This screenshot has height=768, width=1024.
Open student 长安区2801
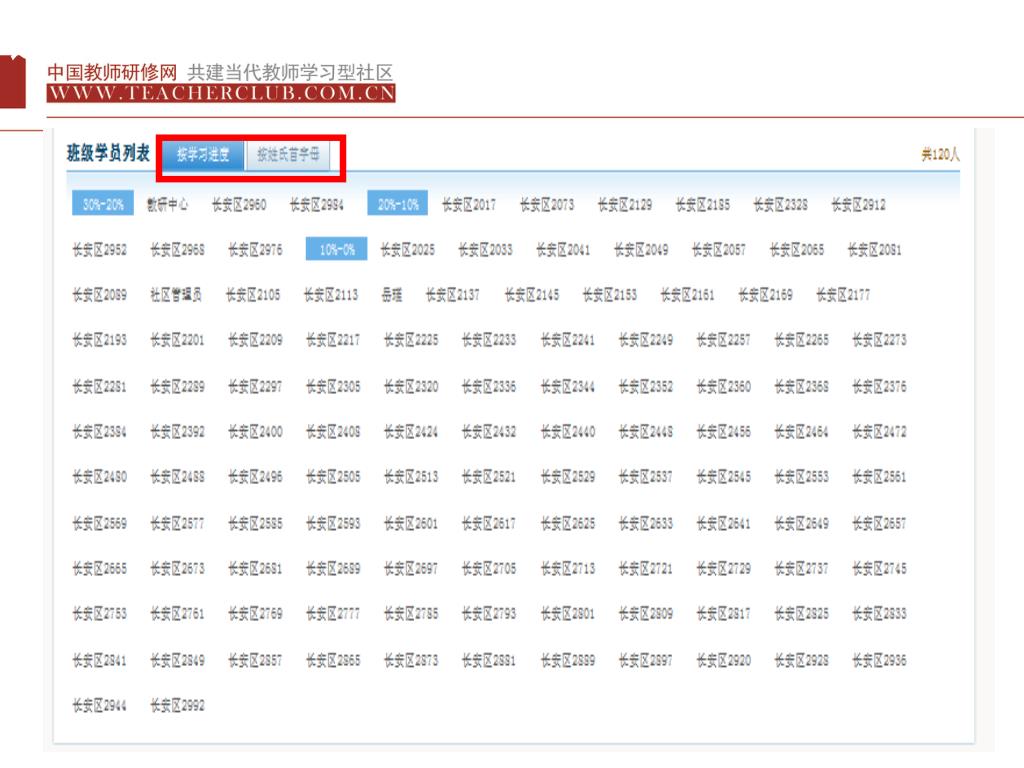click(568, 613)
